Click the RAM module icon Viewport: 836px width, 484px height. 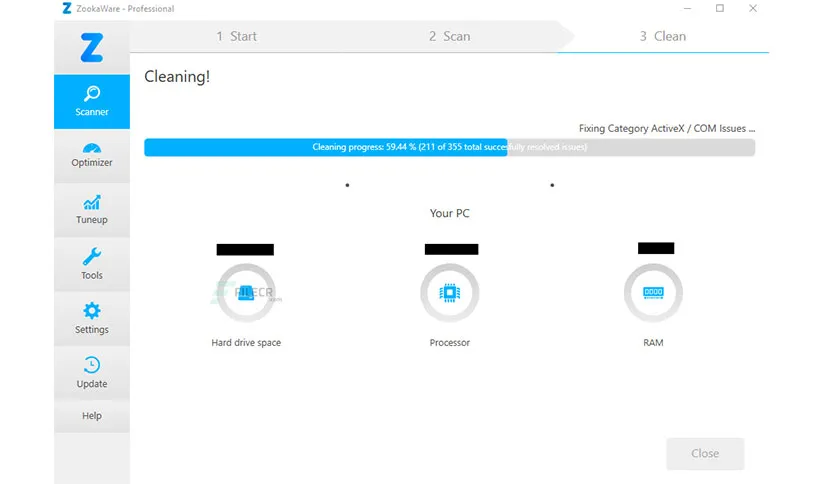pyautogui.click(x=653, y=293)
